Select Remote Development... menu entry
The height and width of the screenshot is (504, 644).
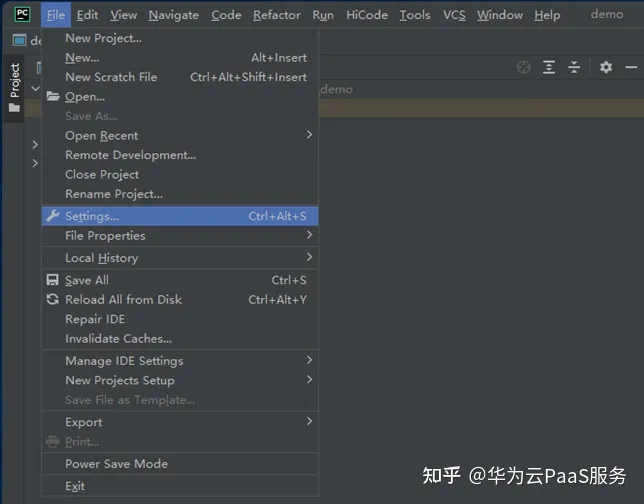[180, 155]
